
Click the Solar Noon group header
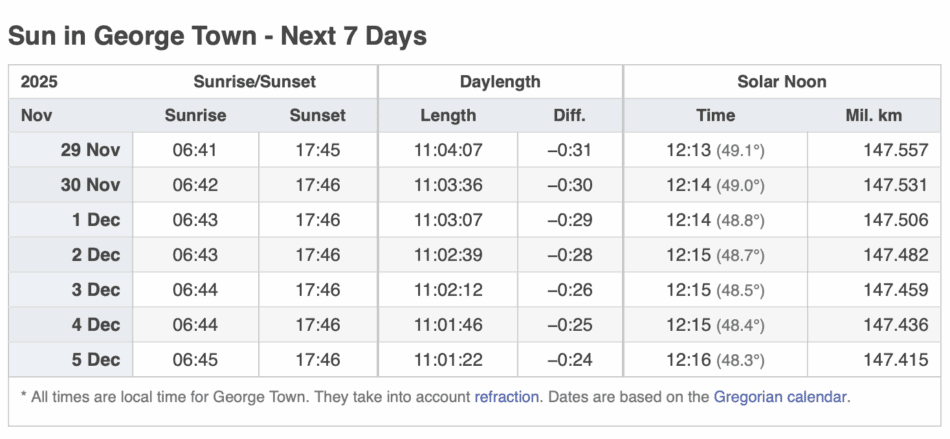click(x=782, y=82)
